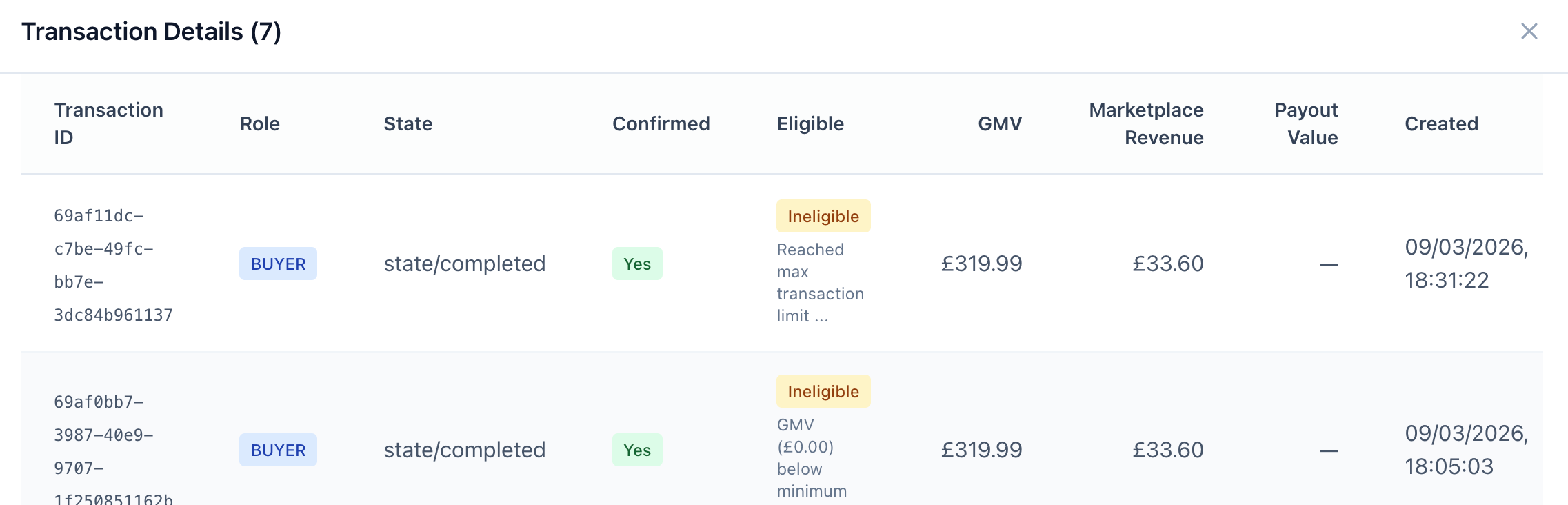Click the State column header
1568x505 pixels.
click(x=408, y=123)
